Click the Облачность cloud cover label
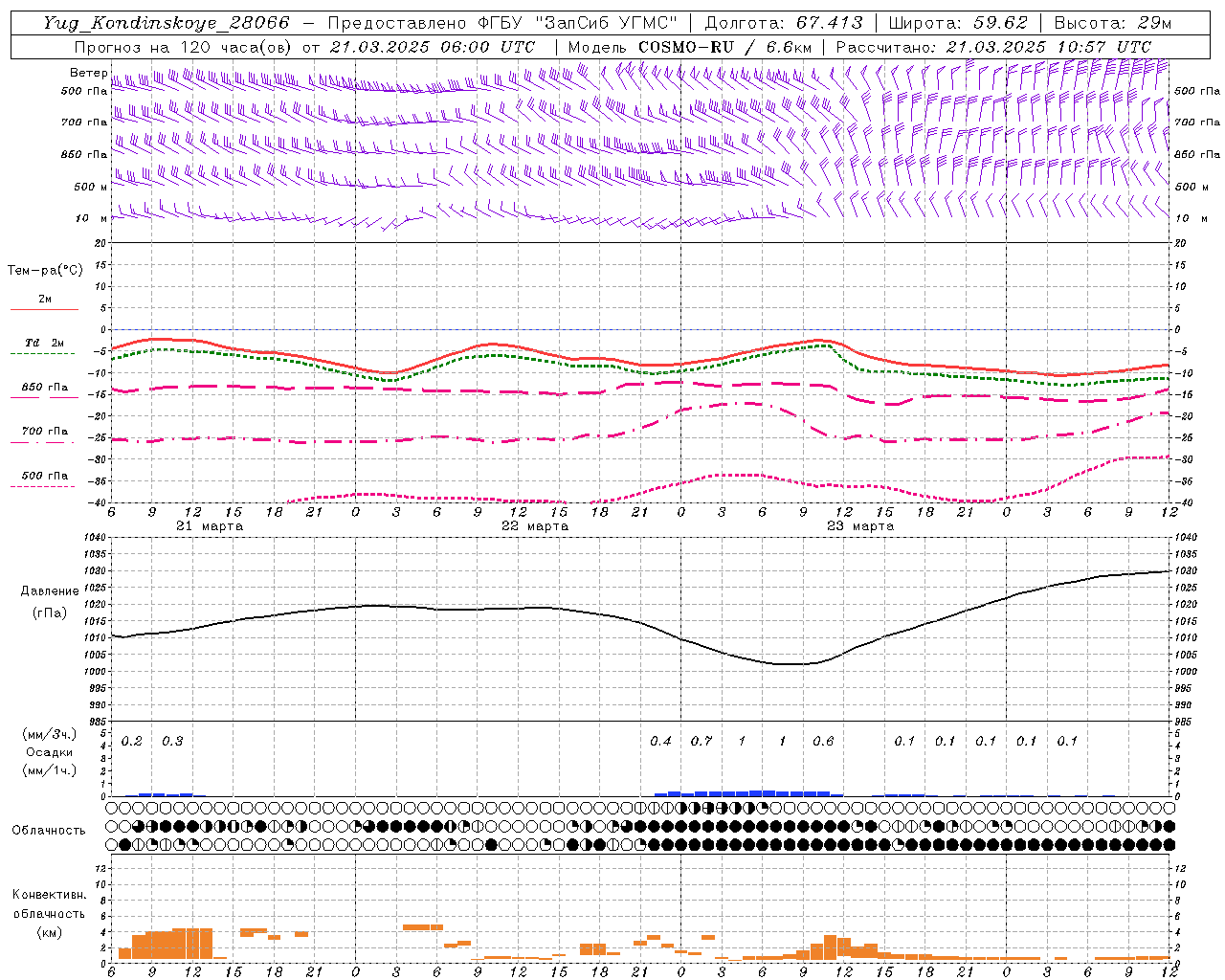The width and height of the screenshot is (1225, 980). point(49,831)
